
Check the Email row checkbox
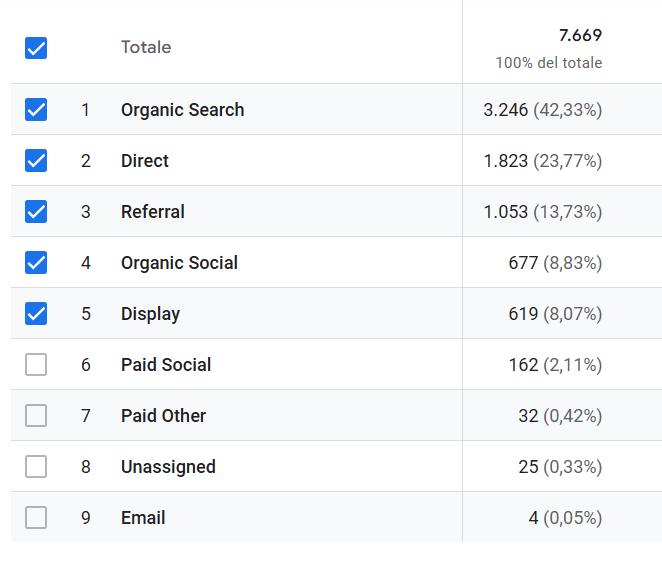pyautogui.click(x=36, y=518)
